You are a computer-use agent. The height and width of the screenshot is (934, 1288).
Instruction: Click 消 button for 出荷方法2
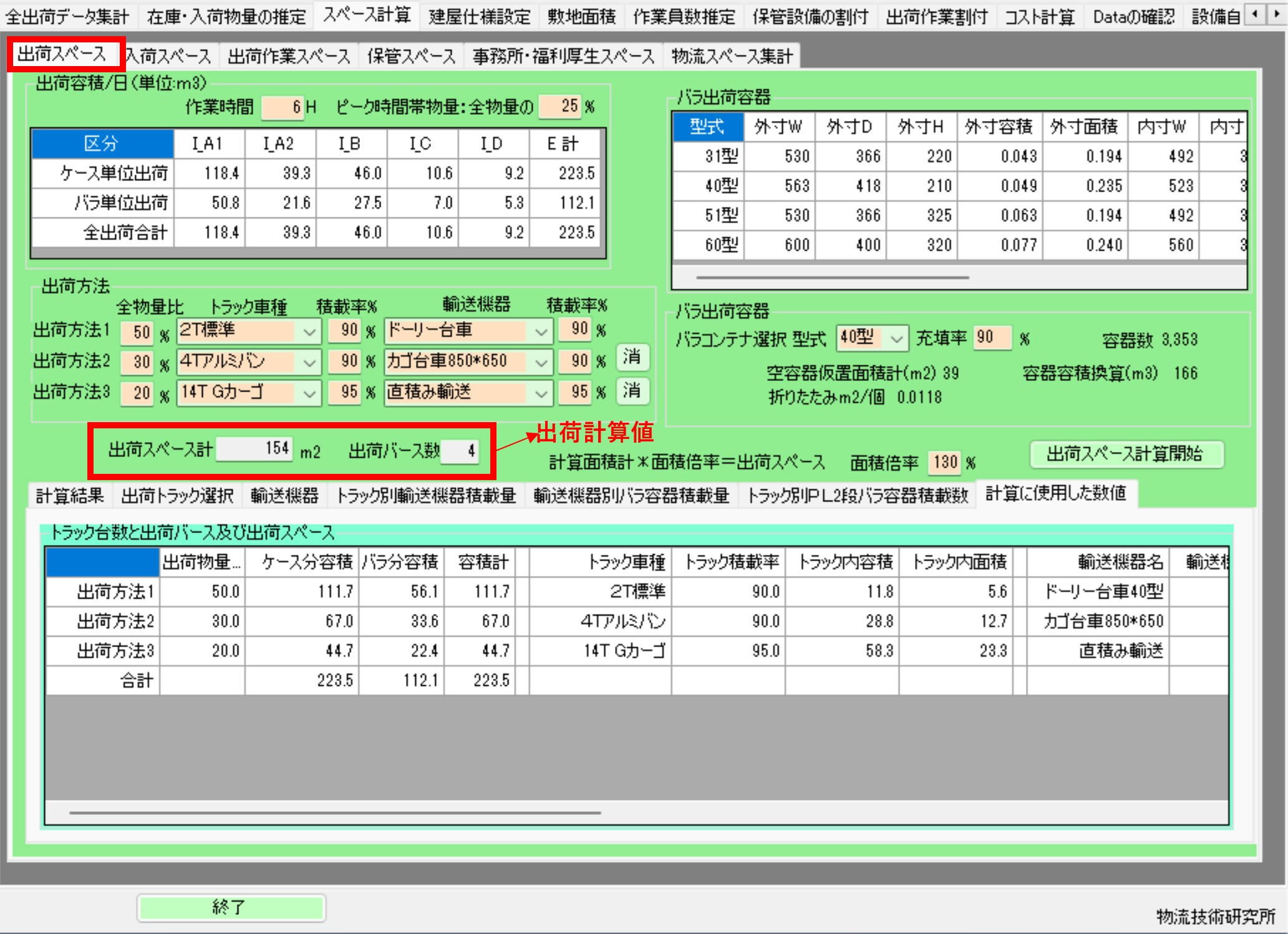[x=632, y=357]
